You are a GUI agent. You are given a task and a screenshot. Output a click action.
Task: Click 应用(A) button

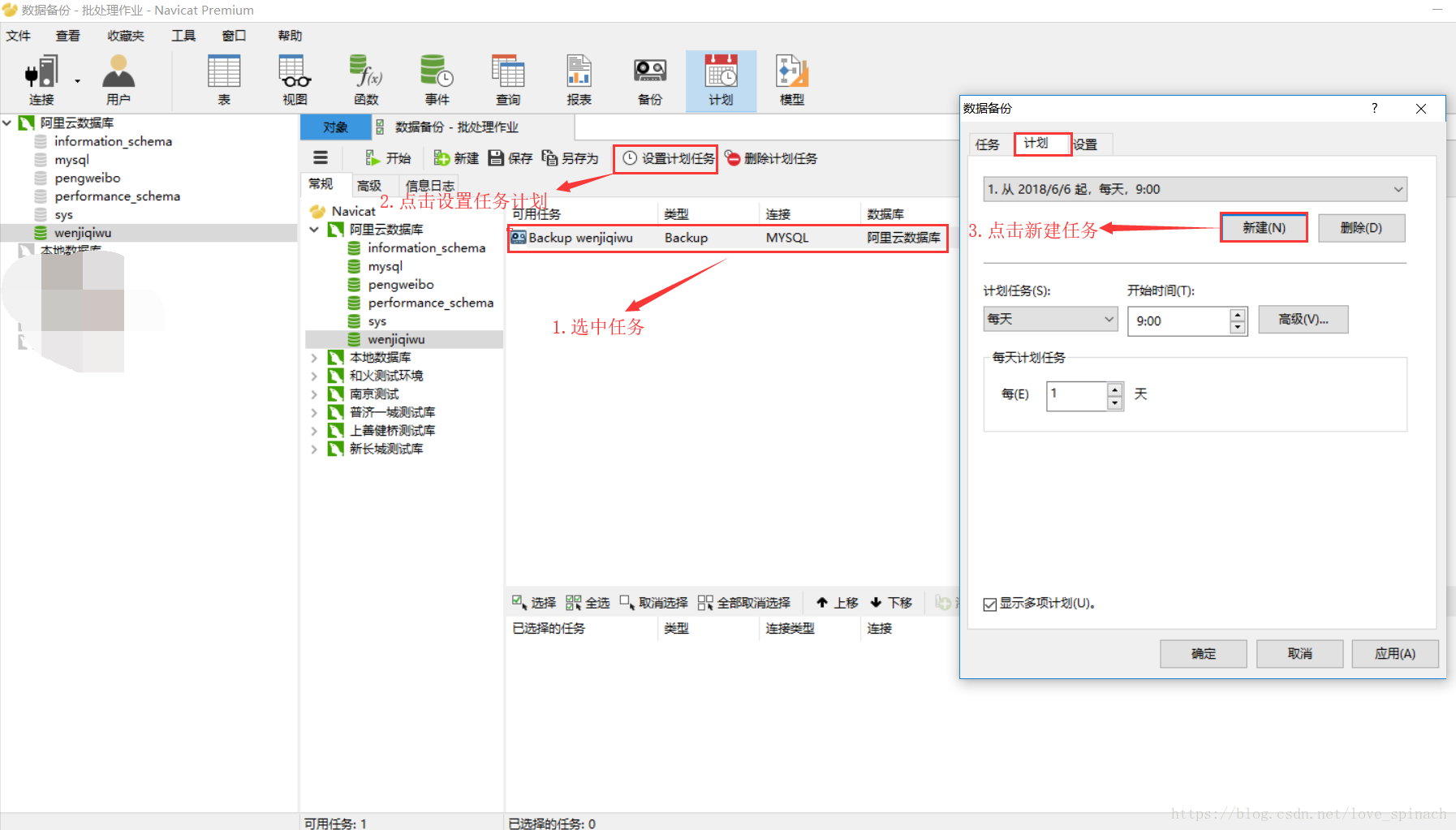point(1395,654)
